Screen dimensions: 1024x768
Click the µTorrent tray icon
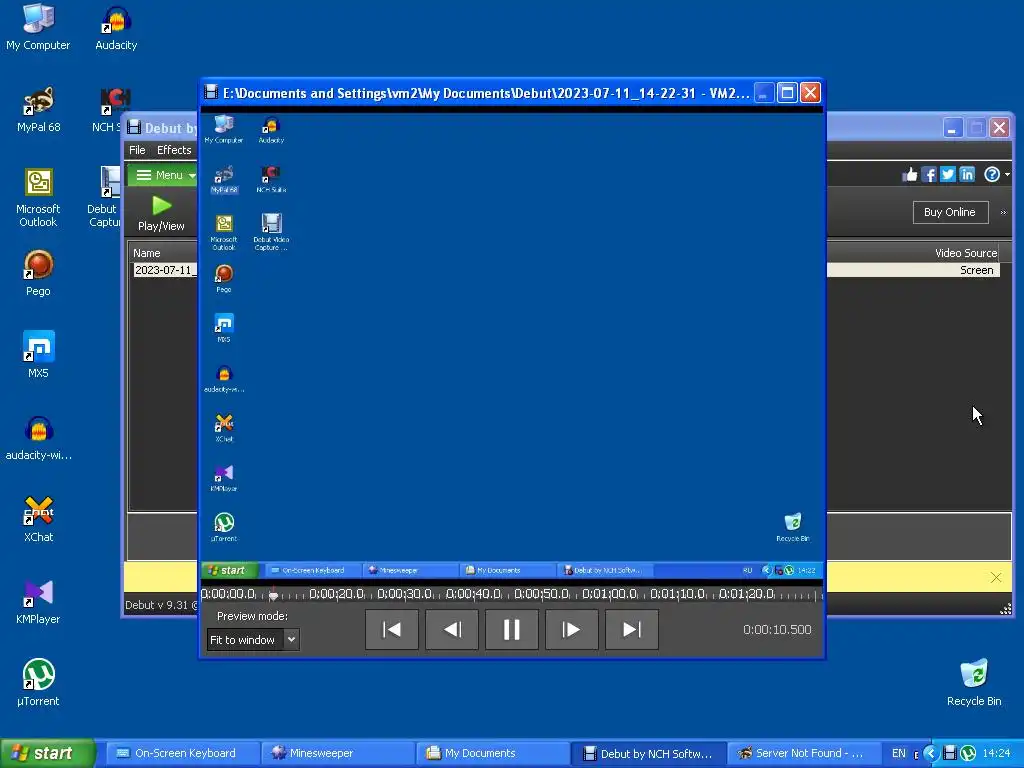pos(968,754)
